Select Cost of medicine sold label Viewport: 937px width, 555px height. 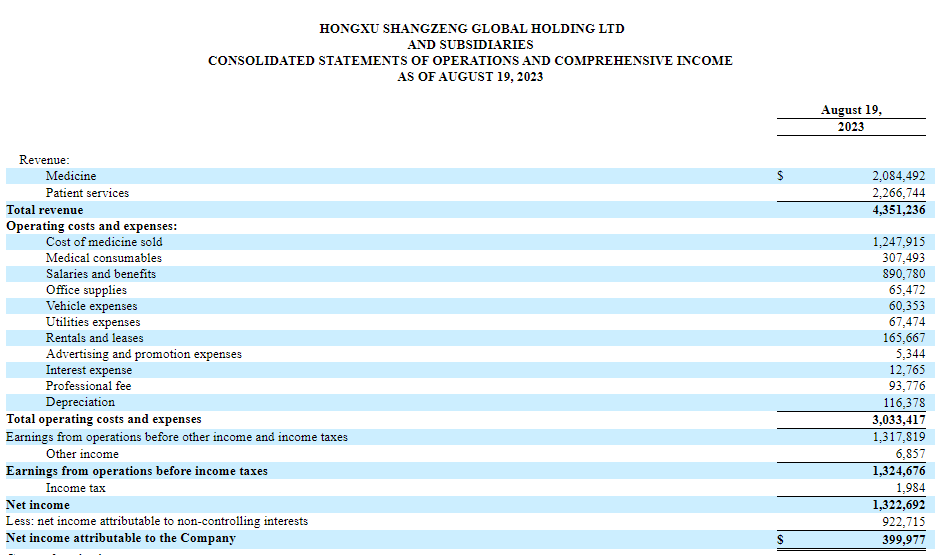click(x=104, y=242)
